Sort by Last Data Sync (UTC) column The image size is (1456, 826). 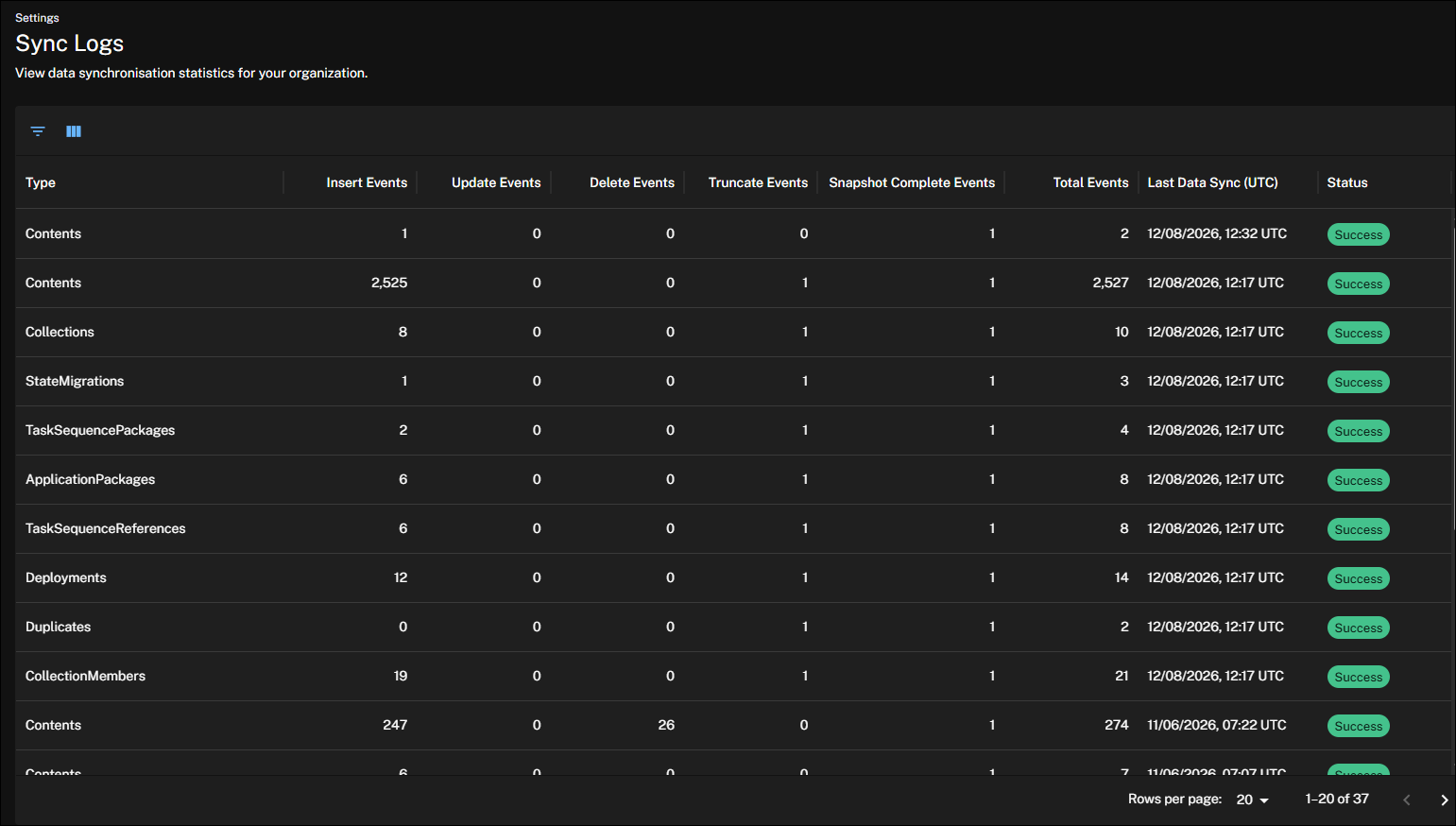[1212, 182]
